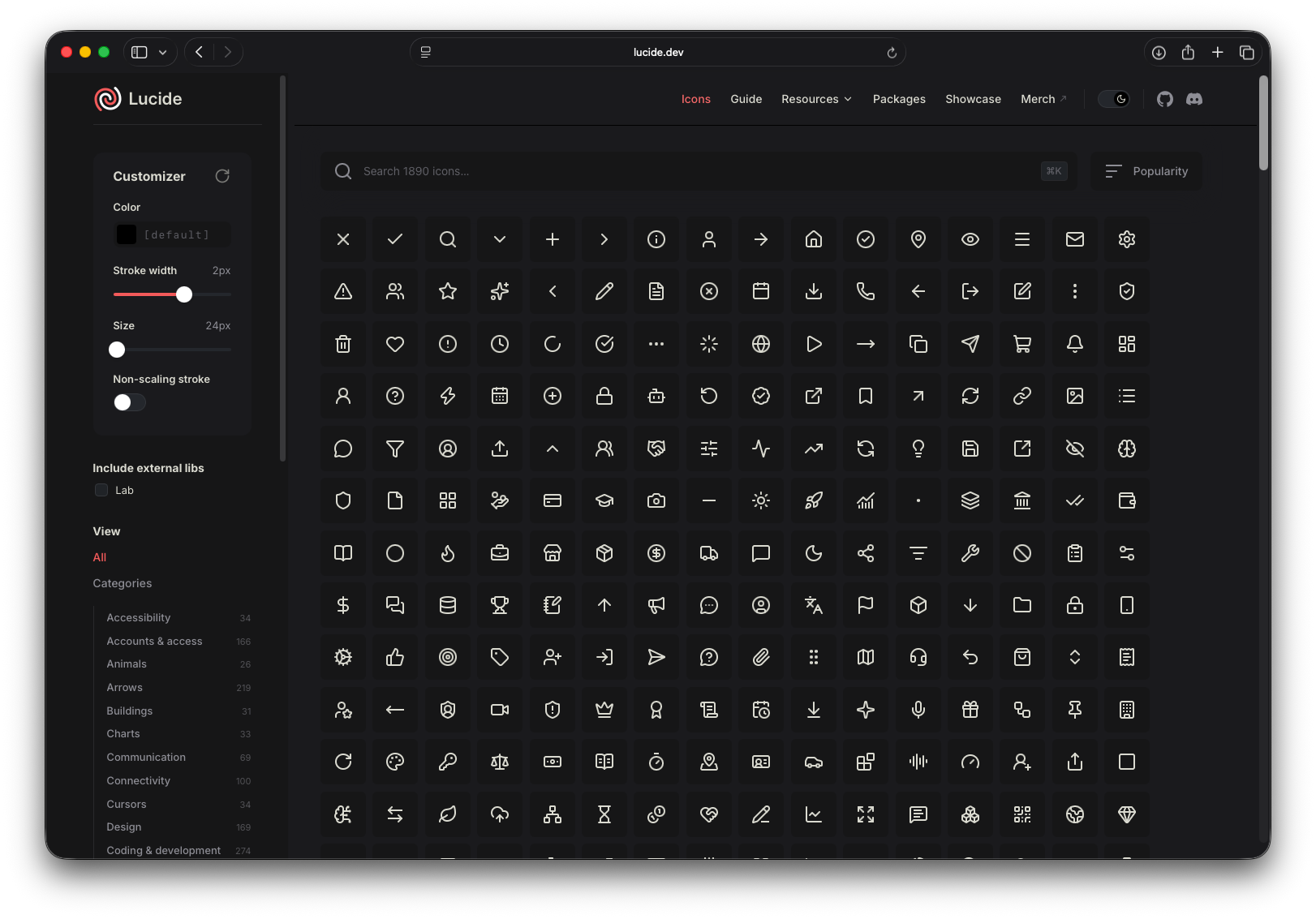Click the key icon tile
This screenshot has height=919, width=1316.
point(448,762)
